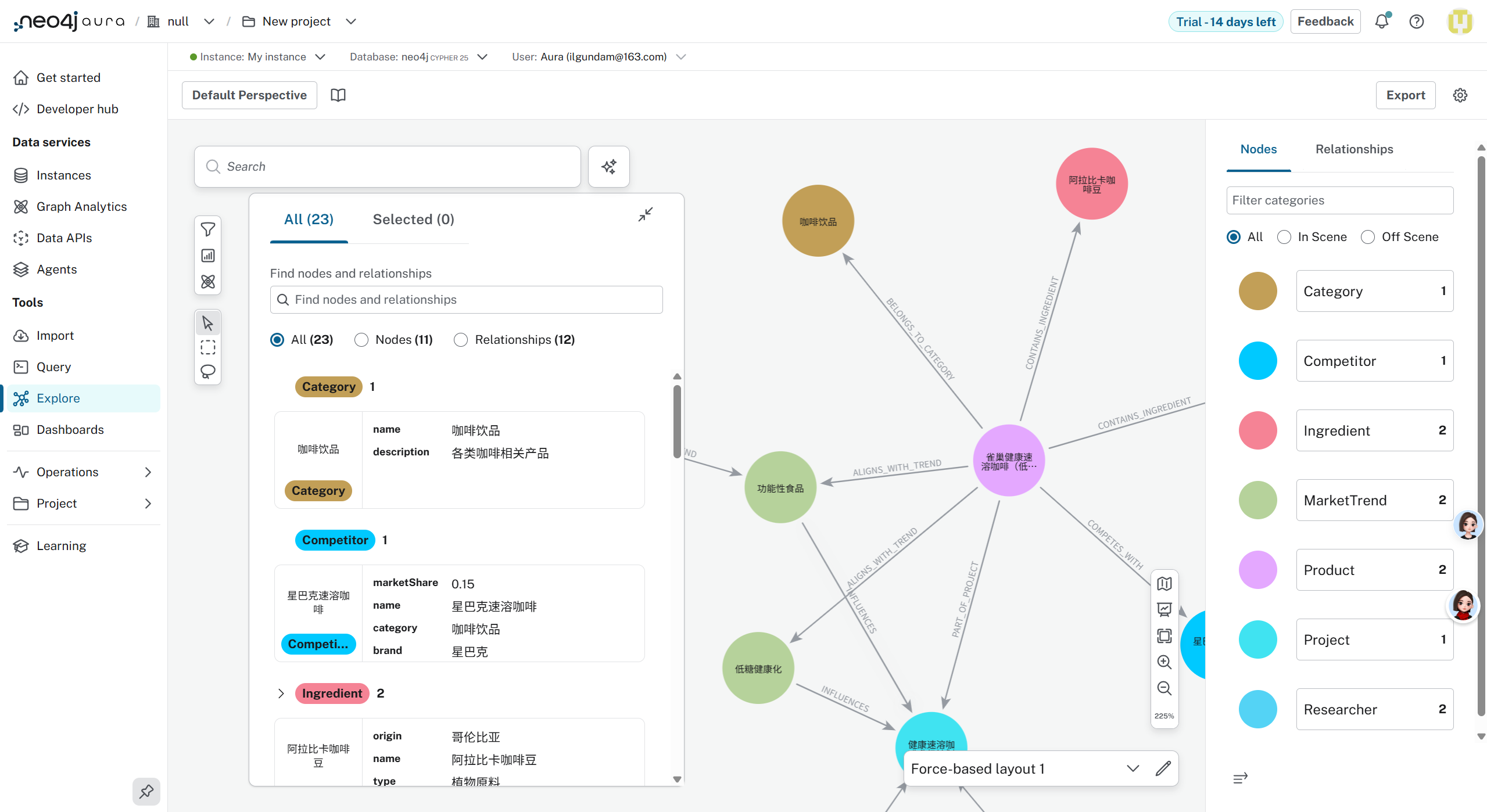The height and width of the screenshot is (812, 1487).
Task: Switch to the Relationships tab
Action: (x=1354, y=149)
